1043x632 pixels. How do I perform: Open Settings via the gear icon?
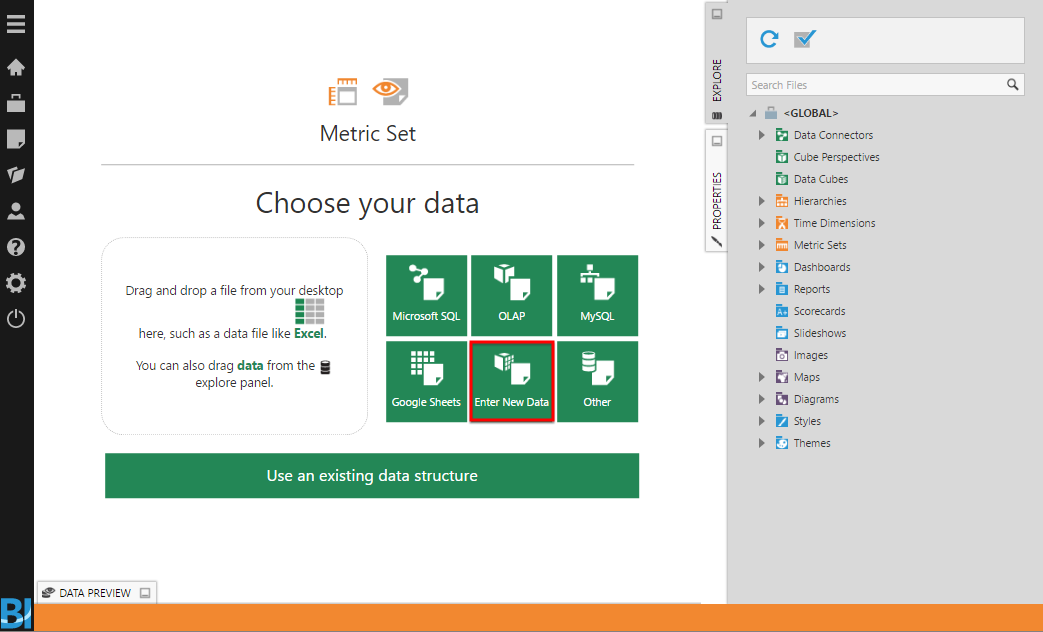15,283
